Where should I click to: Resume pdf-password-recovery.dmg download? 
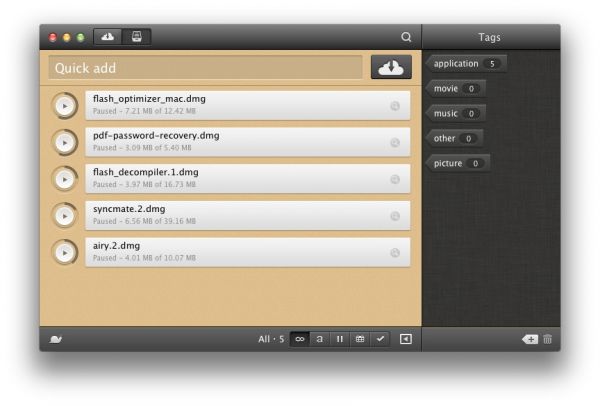[x=65, y=143]
